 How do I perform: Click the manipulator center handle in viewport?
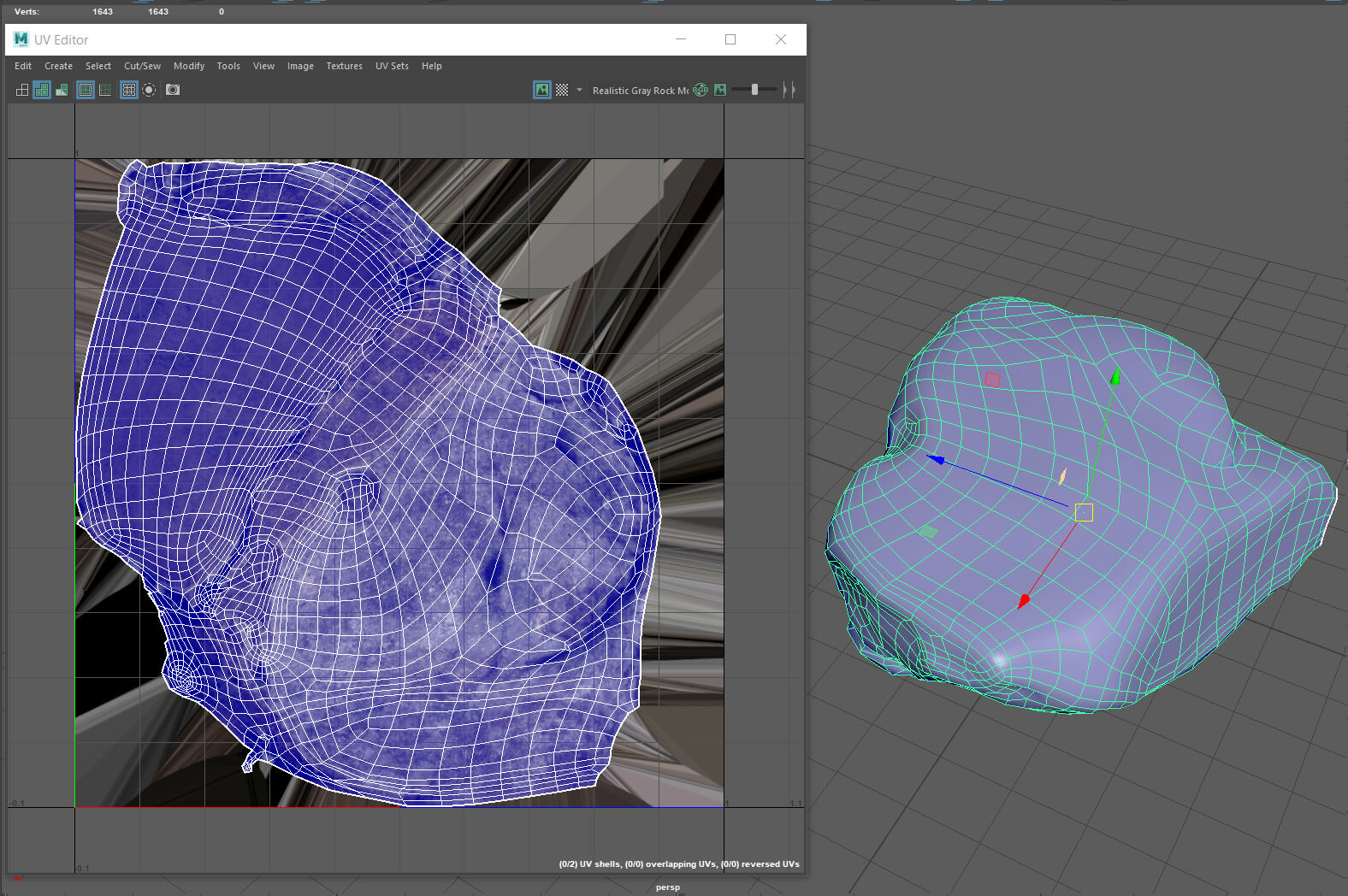[1084, 512]
